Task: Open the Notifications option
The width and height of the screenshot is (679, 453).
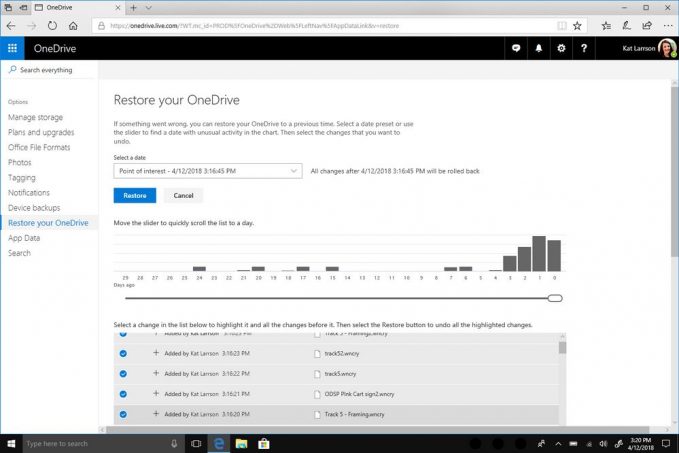Action: point(29,193)
